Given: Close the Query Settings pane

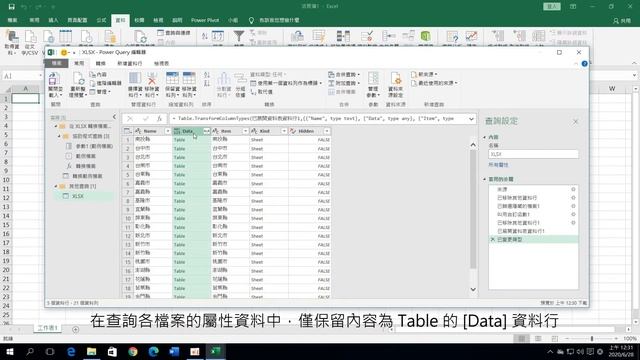Looking at the screenshot, I should click(x=575, y=122).
